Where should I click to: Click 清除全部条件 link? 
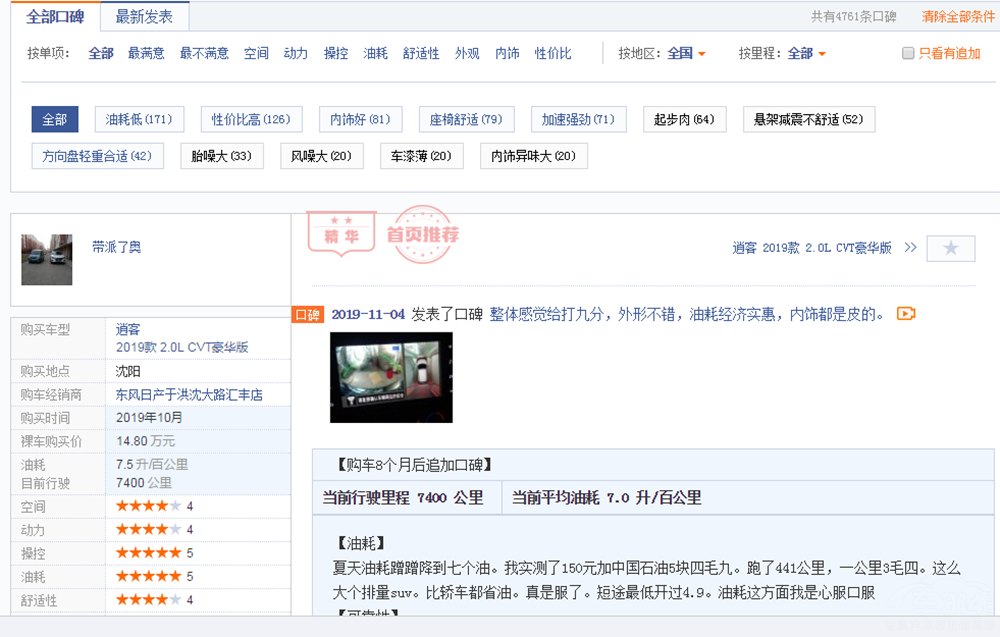(958, 17)
